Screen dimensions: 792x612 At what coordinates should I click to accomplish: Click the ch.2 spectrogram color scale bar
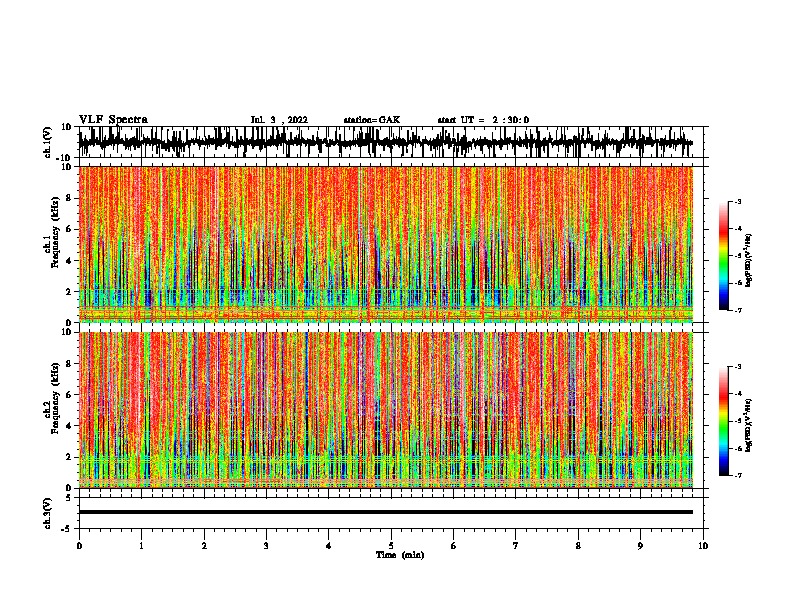[x=724, y=421]
